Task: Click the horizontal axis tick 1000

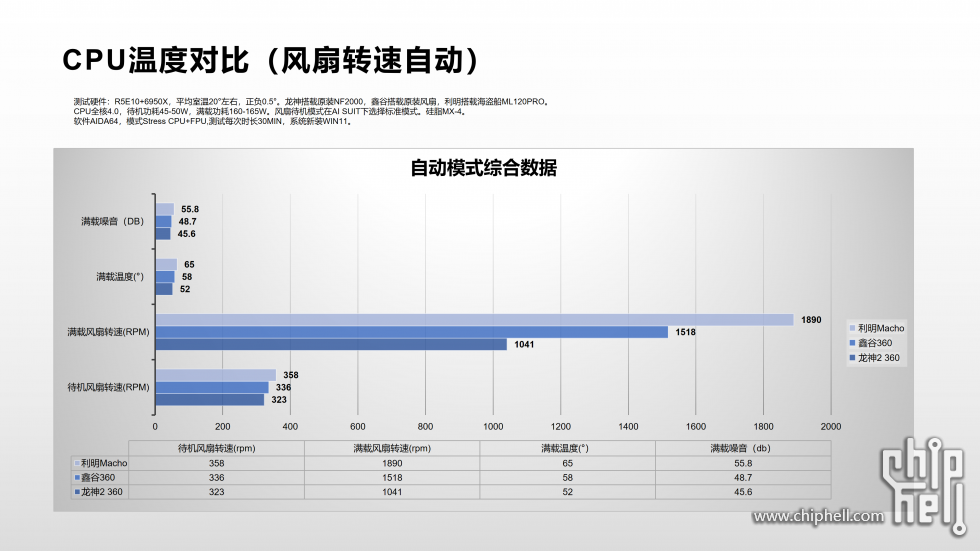Action: click(x=493, y=426)
